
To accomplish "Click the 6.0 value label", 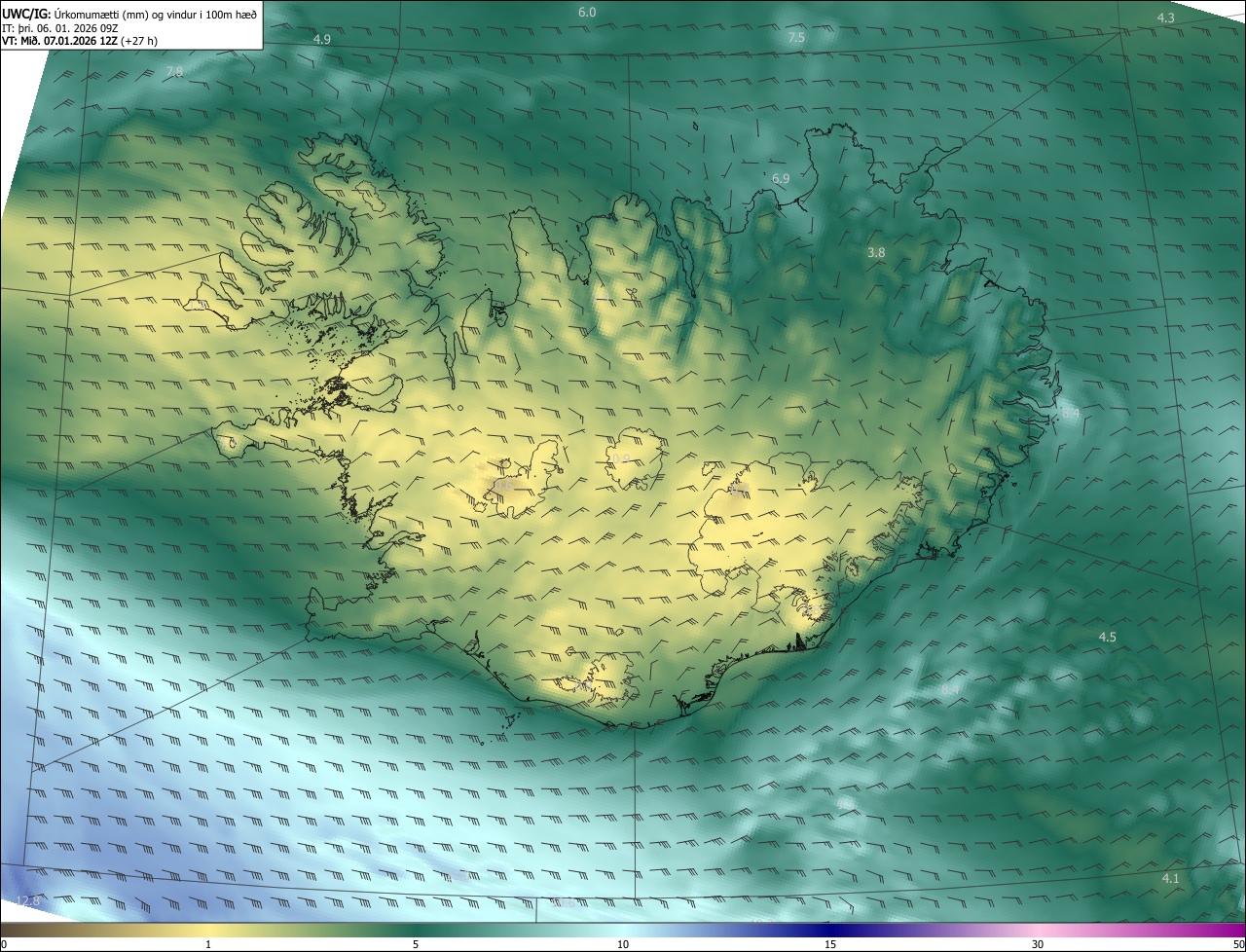I will (587, 12).
